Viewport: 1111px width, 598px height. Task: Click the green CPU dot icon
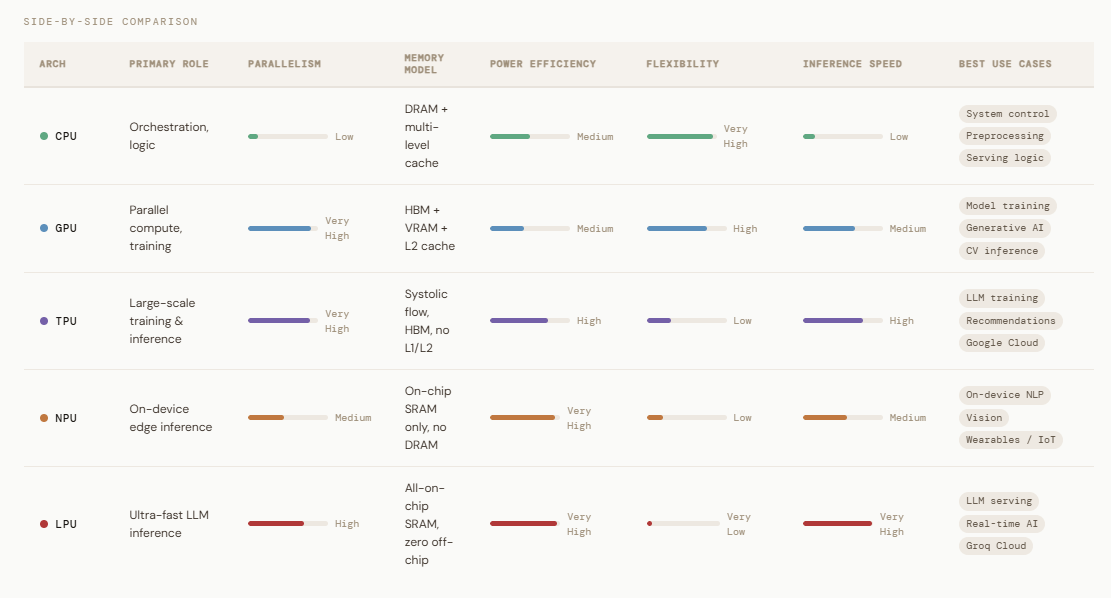click(x=44, y=136)
